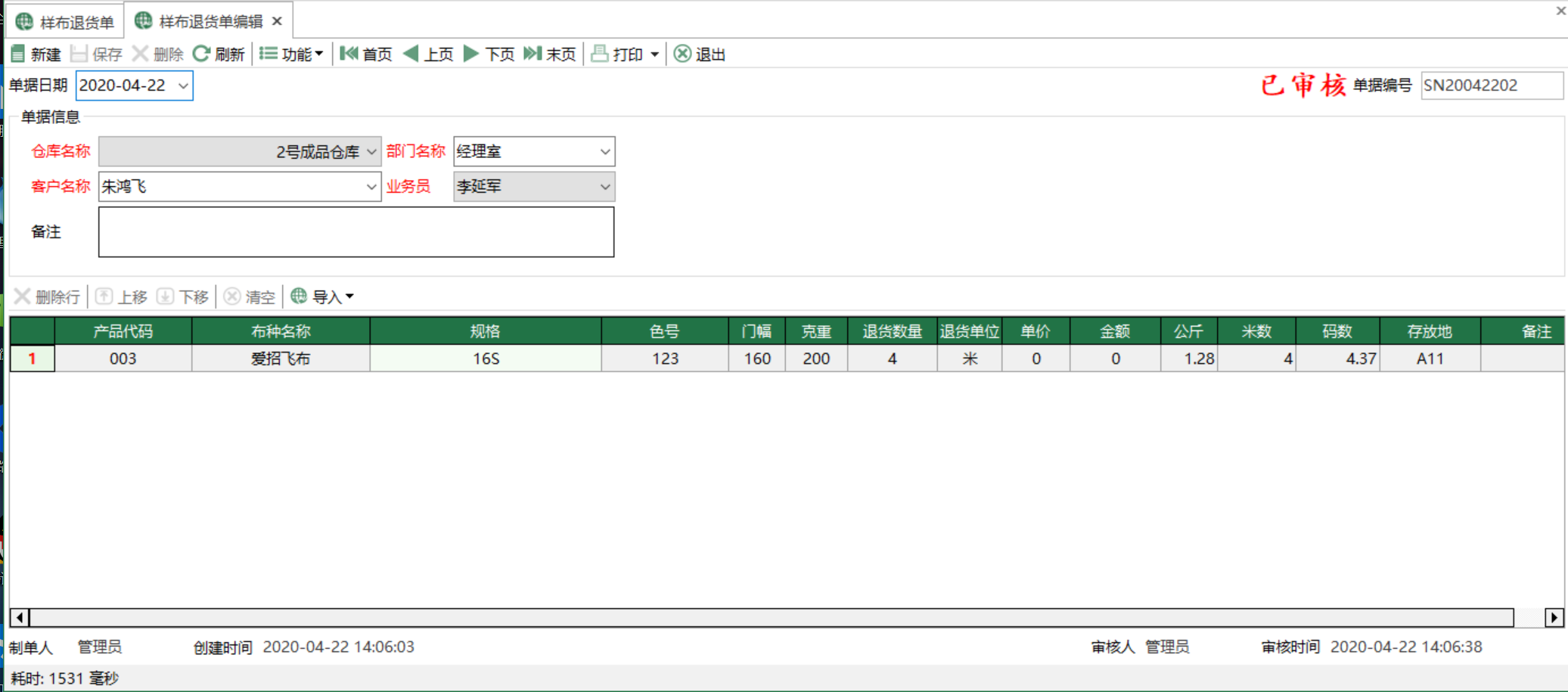Click the 门幅 column header

757,331
